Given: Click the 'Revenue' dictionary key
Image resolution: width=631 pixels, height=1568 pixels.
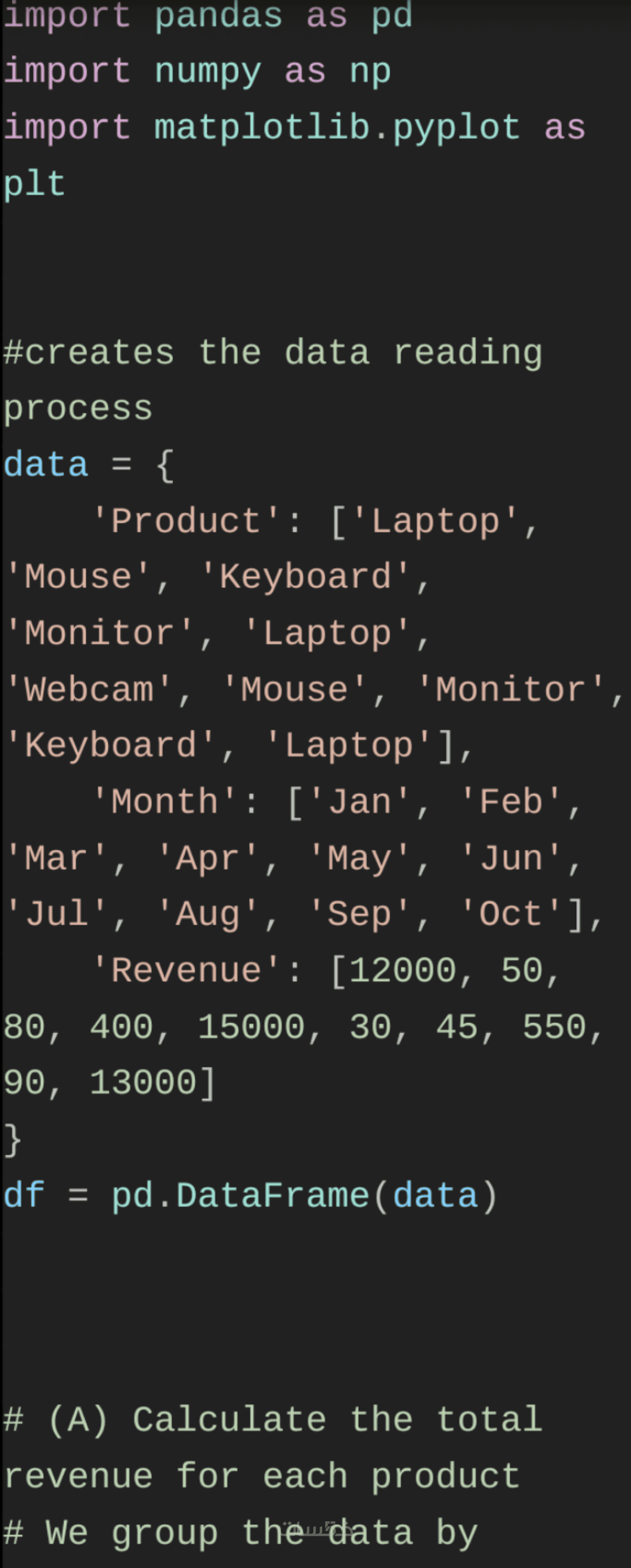Looking at the screenshot, I should click(x=186, y=971).
